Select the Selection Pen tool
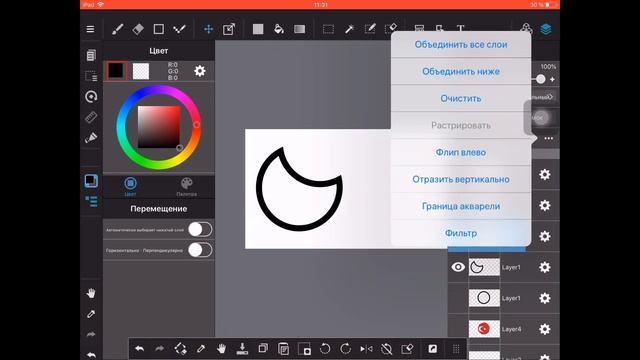This screenshot has width=640, height=360. (x=370, y=29)
